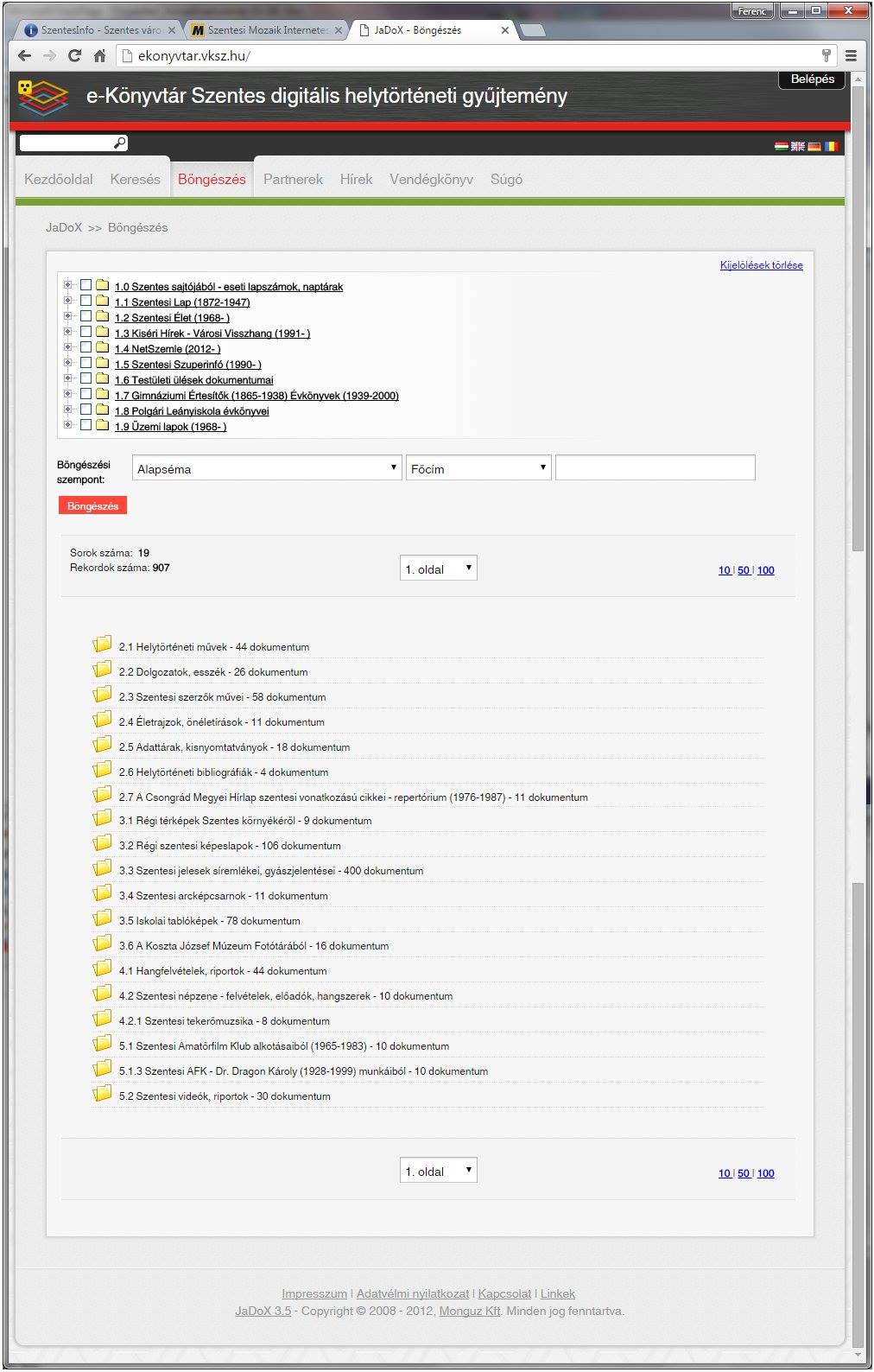Open the Alapséma dropdown

[266, 468]
